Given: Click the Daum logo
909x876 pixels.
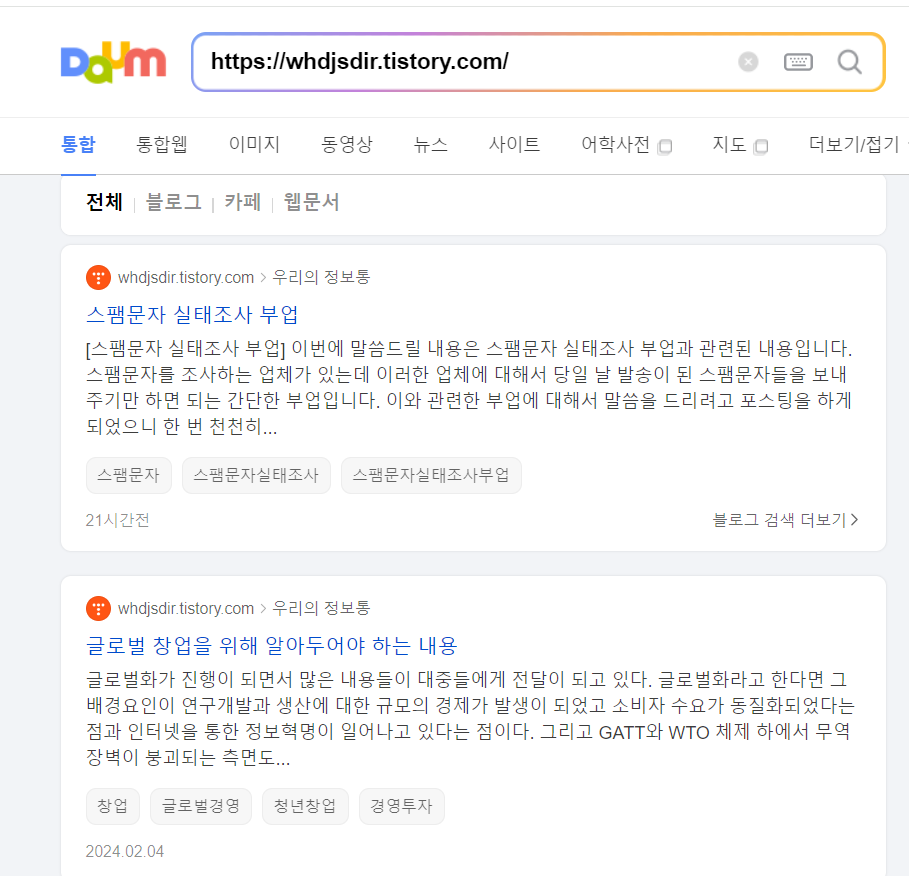Looking at the screenshot, I should [x=114, y=62].
